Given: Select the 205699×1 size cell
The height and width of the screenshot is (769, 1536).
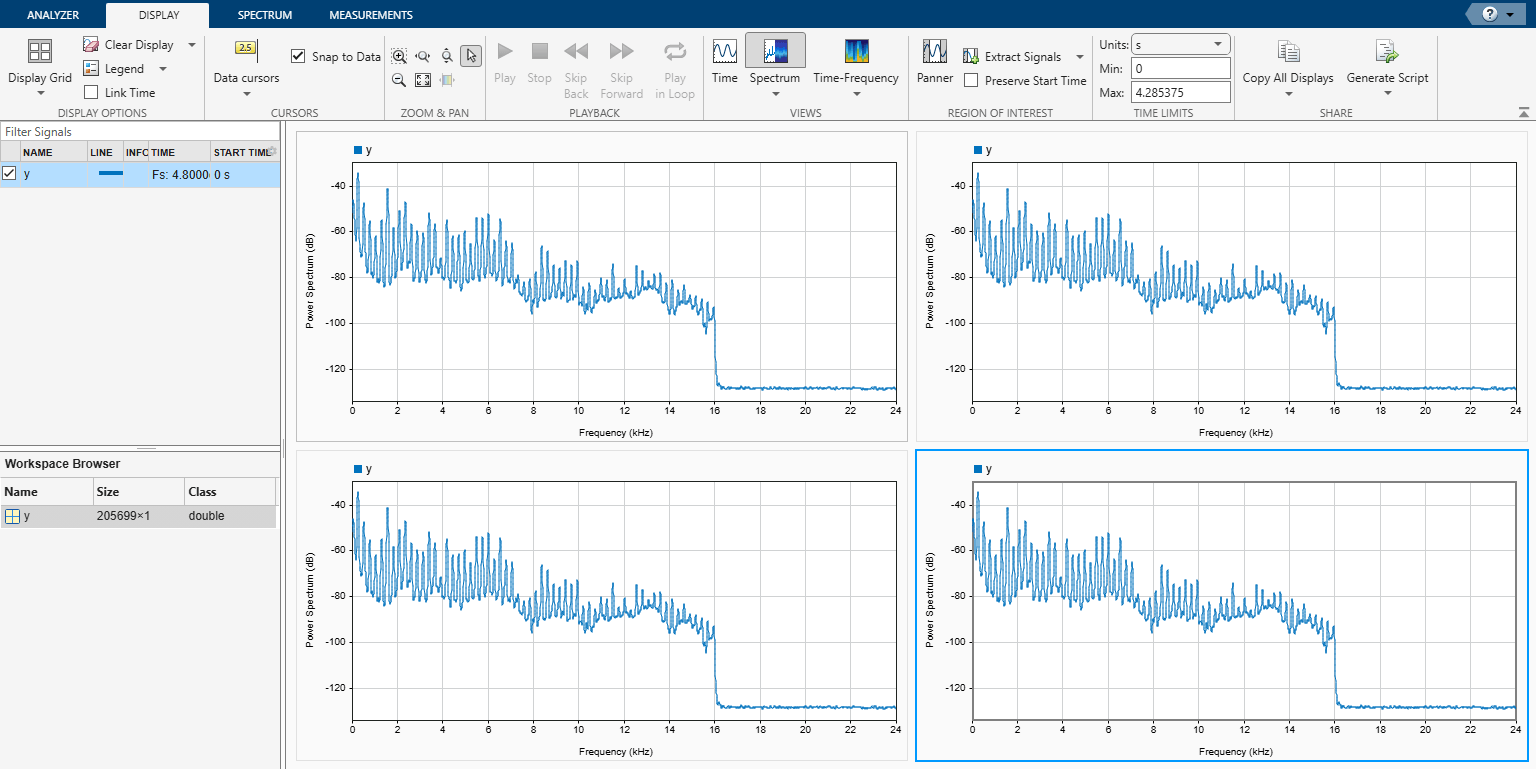Looking at the screenshot, I should 138,516.
